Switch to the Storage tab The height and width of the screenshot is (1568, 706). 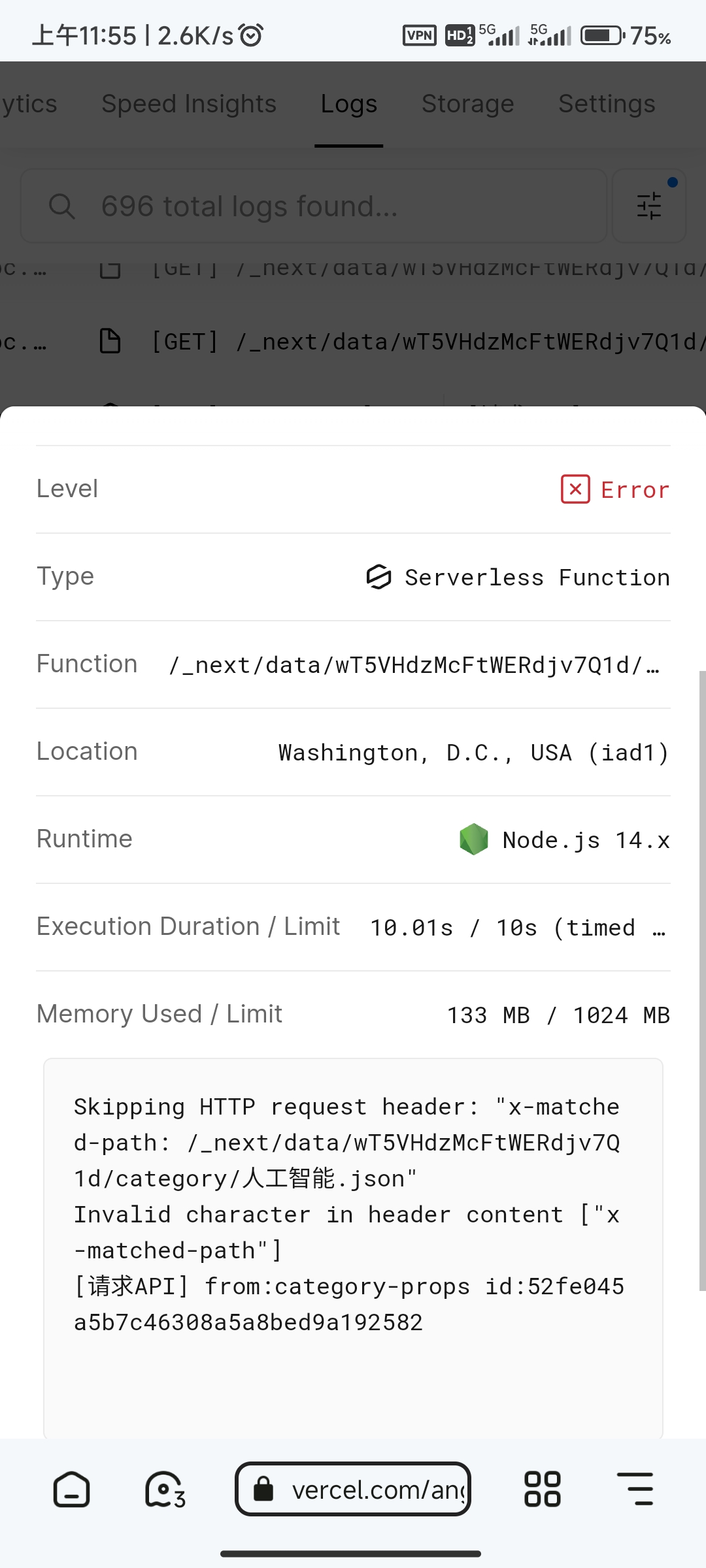pyautogui.click(x=467, y=103)
